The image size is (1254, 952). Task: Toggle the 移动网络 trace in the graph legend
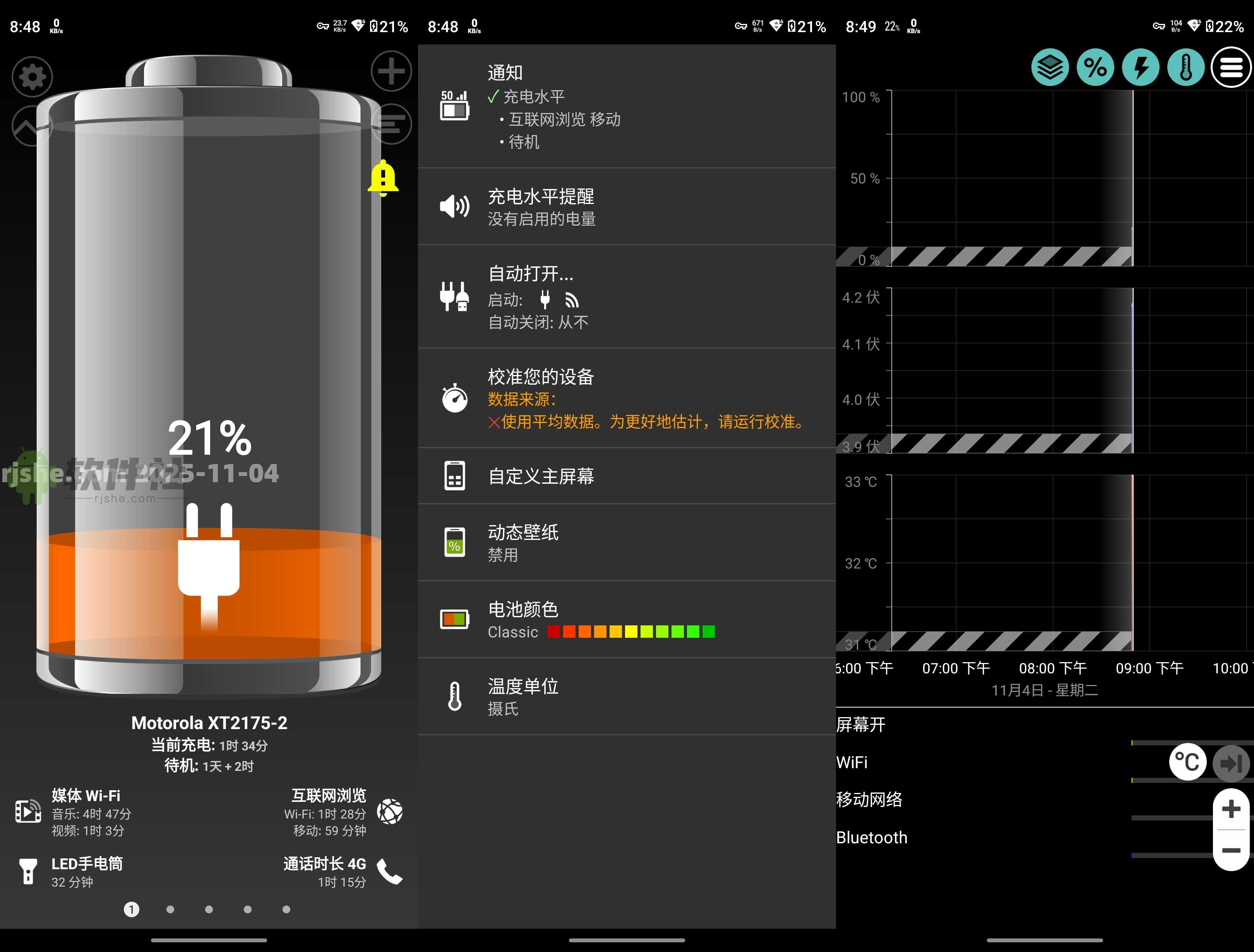[x=869, y=800]
